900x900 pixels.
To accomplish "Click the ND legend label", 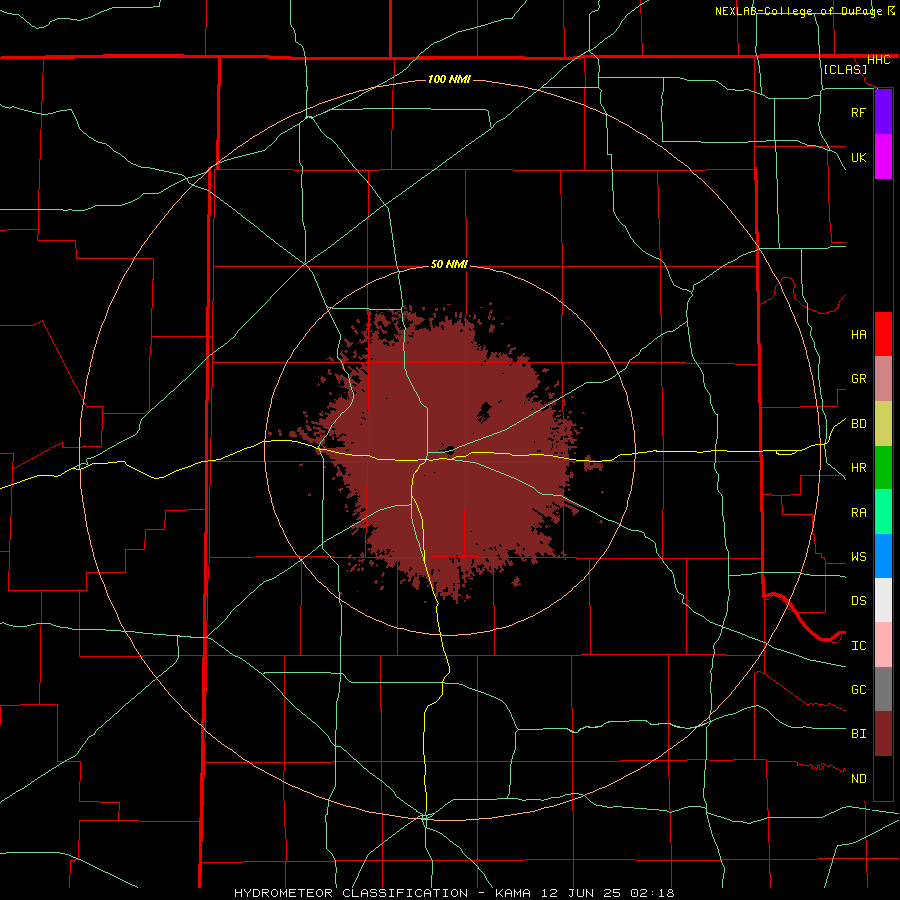I will 858,779.
